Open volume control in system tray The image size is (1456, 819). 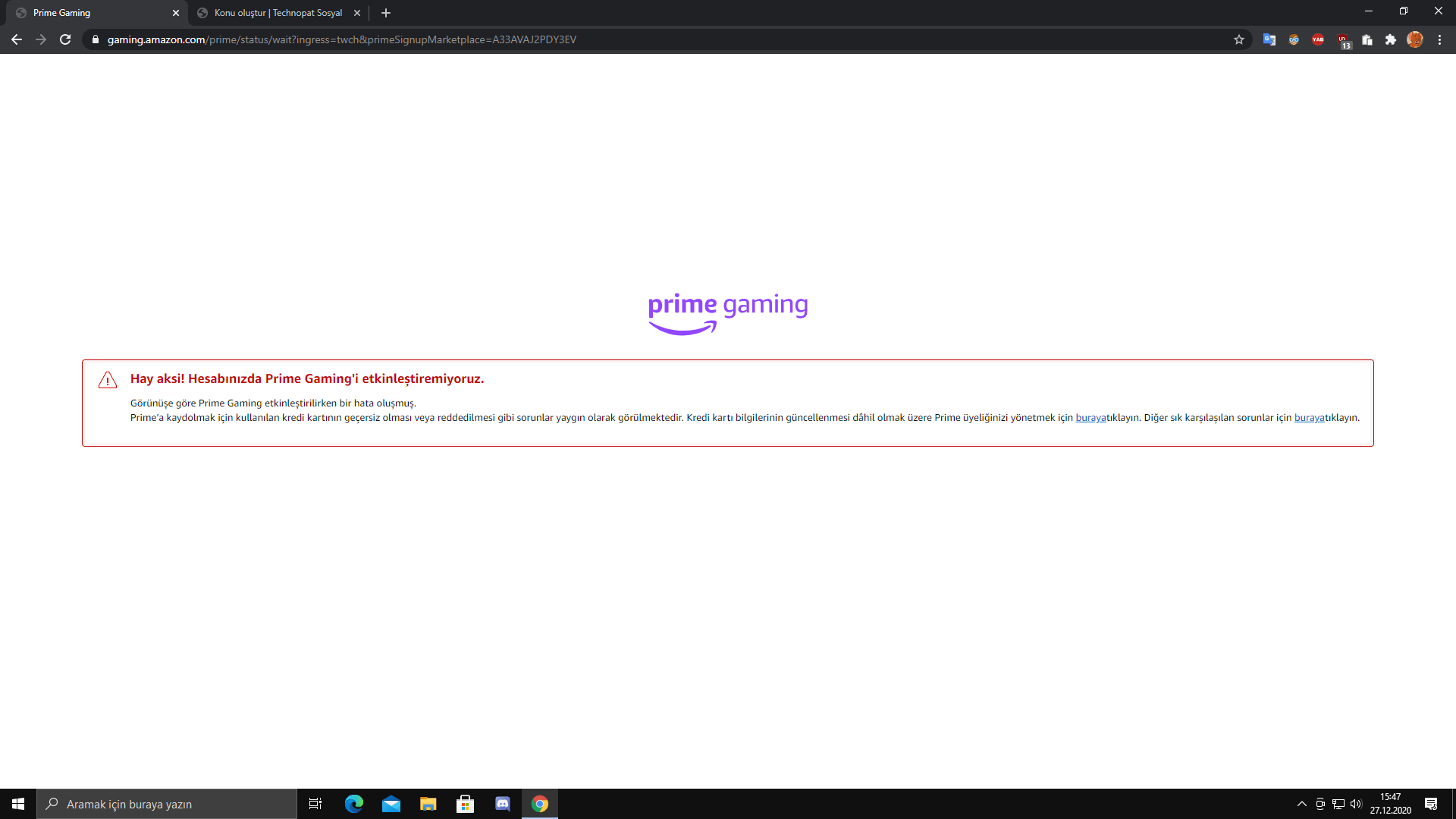(1356, 804)
